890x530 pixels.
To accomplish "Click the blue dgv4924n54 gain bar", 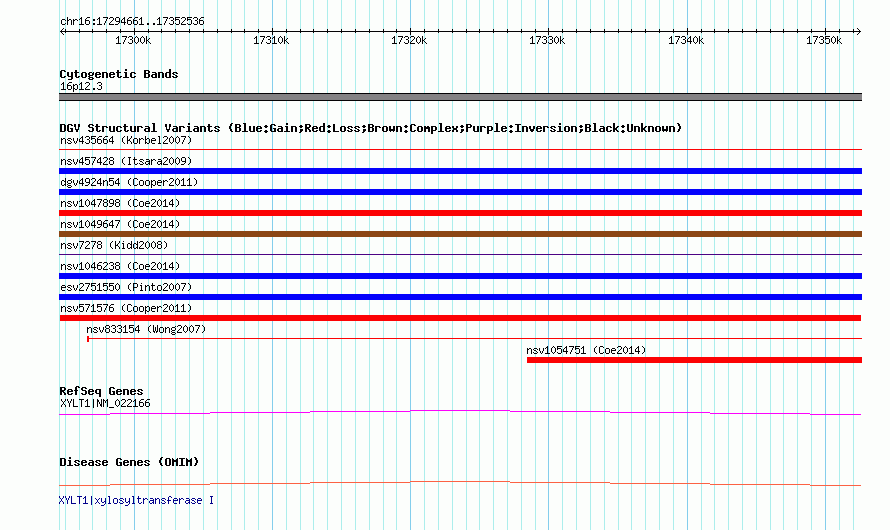I will [460, 192].
